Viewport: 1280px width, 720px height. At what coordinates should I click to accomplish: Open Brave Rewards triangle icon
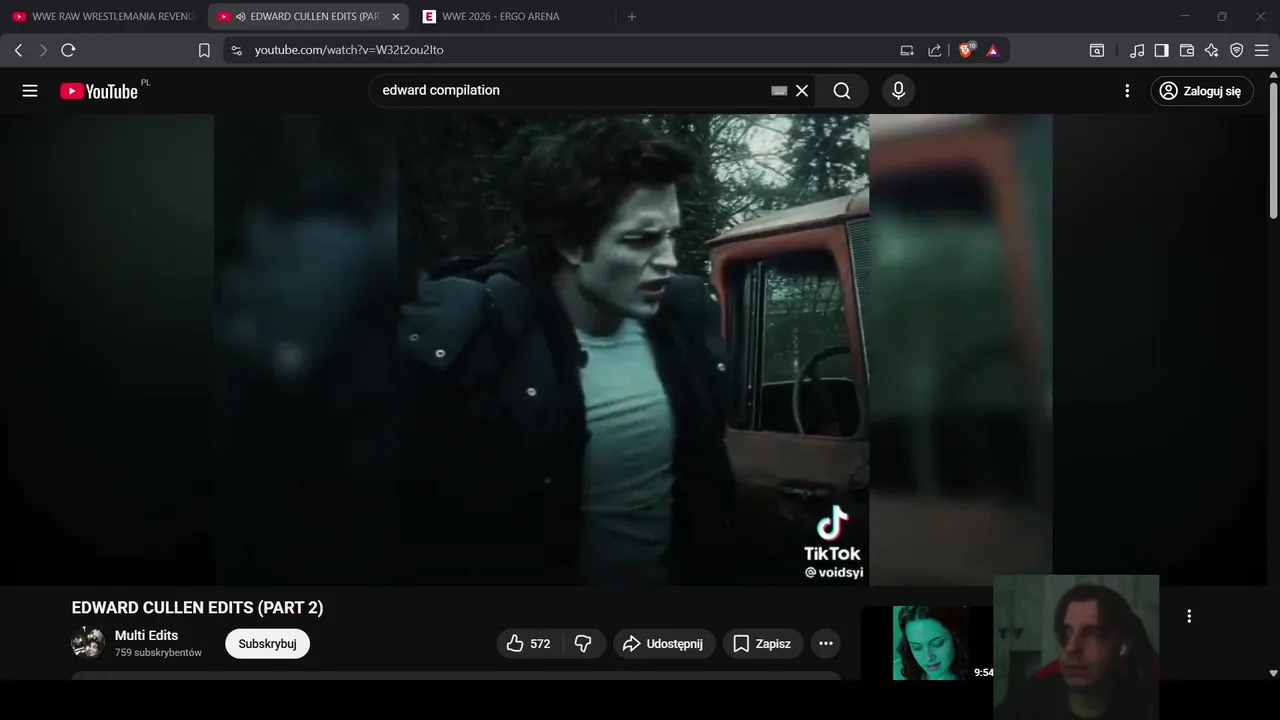click(993, 50)
